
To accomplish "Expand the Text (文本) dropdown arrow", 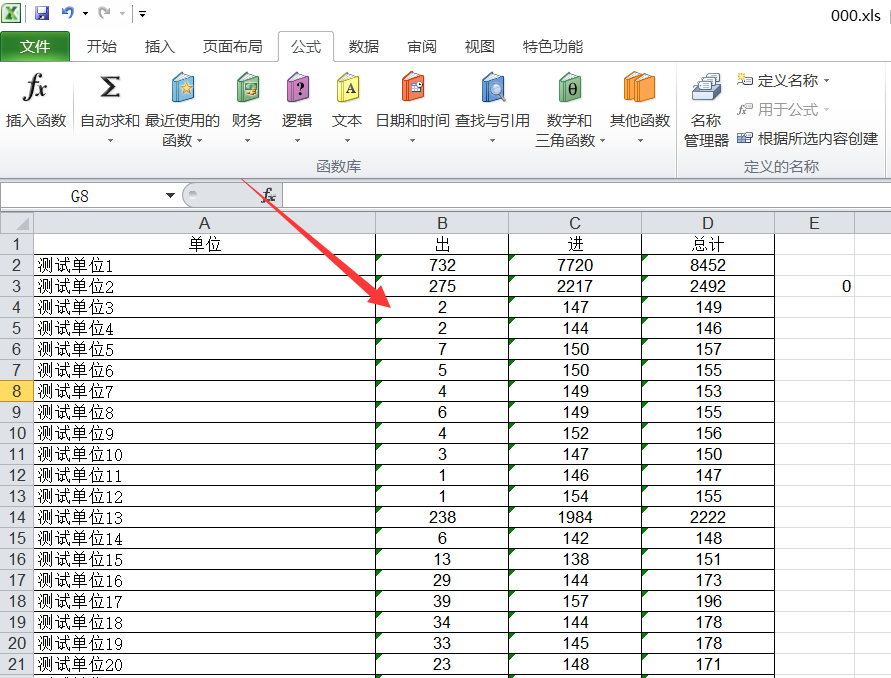I will click(x=347, y=140).
